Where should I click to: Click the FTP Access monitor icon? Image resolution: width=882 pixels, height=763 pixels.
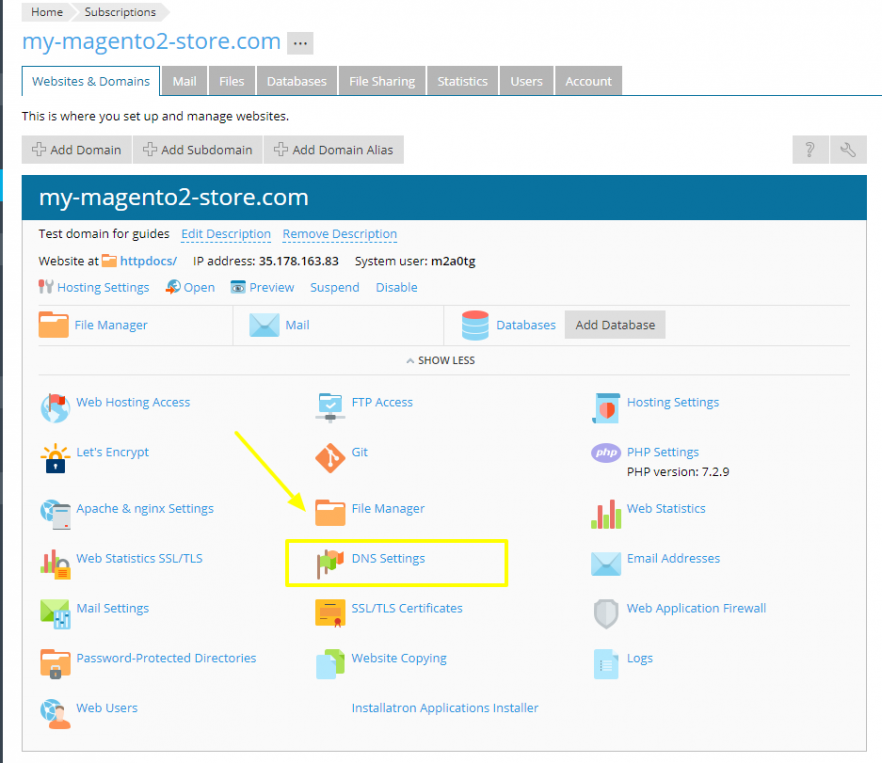[x=330, y=408]
